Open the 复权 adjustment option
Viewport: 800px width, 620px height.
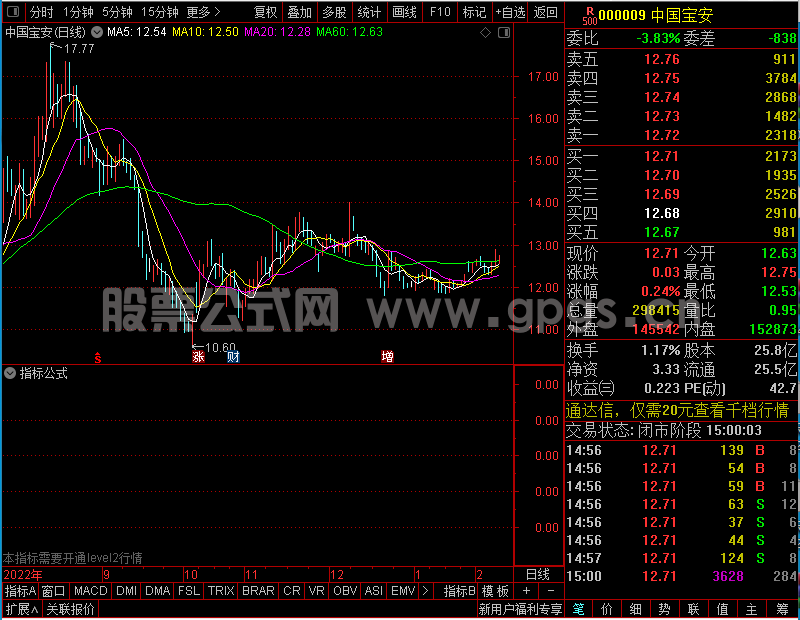tap(265, 12)
